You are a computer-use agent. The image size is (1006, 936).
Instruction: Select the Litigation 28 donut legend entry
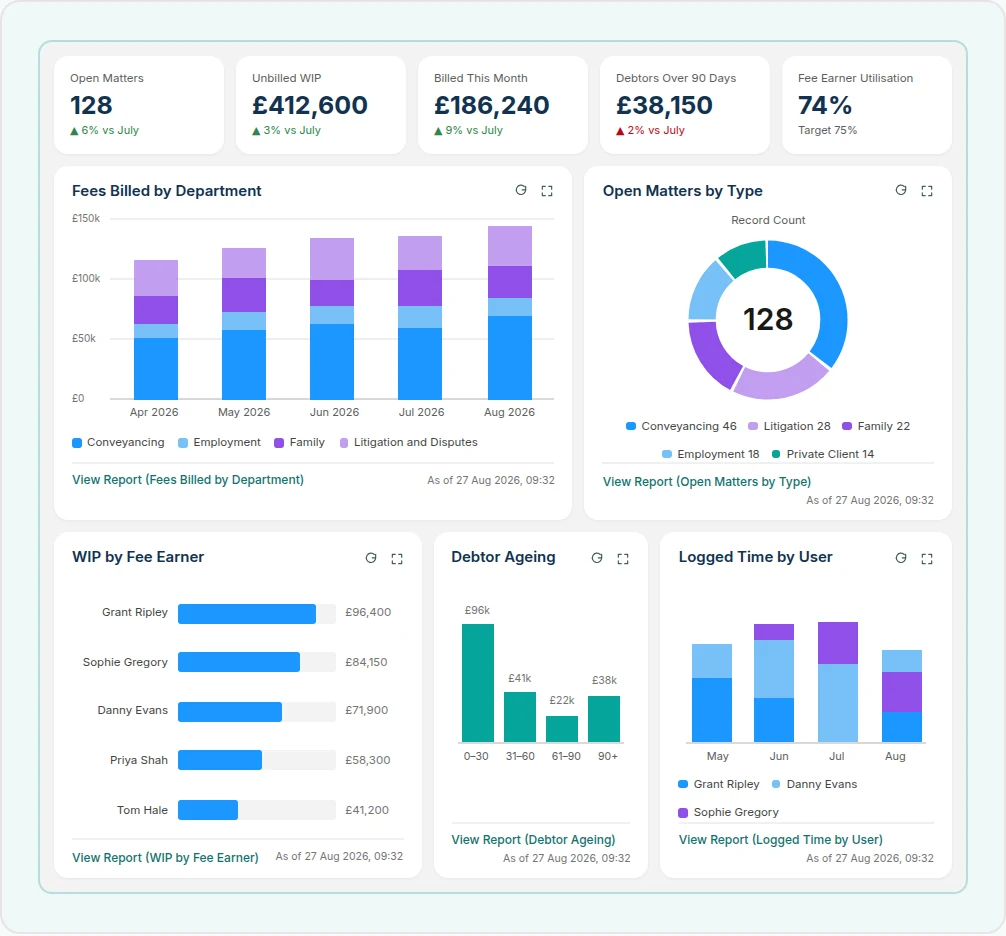click(789, 427)
